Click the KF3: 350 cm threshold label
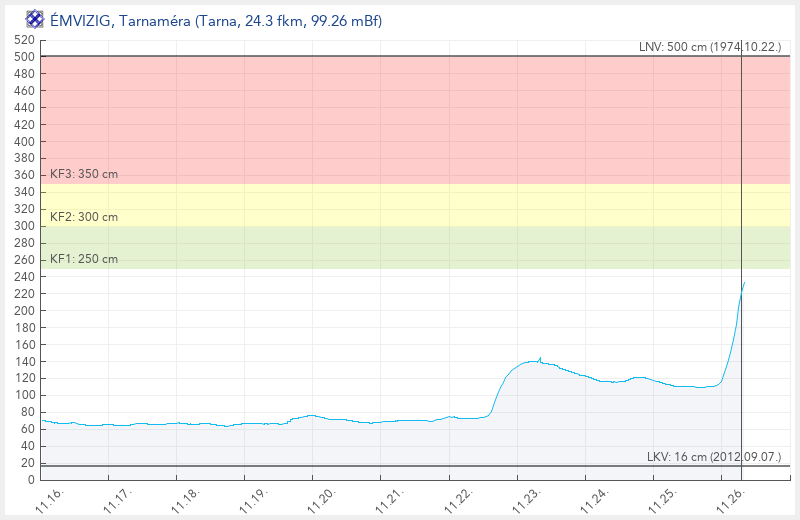This screenshot has height=520, width=800. click(x=84, y=174)
